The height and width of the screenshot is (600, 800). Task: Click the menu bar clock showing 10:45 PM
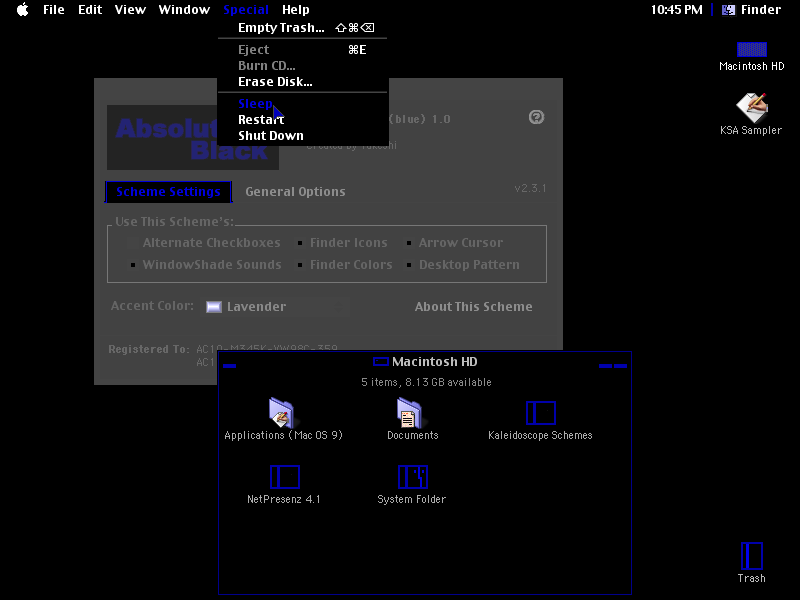point(677,10)
